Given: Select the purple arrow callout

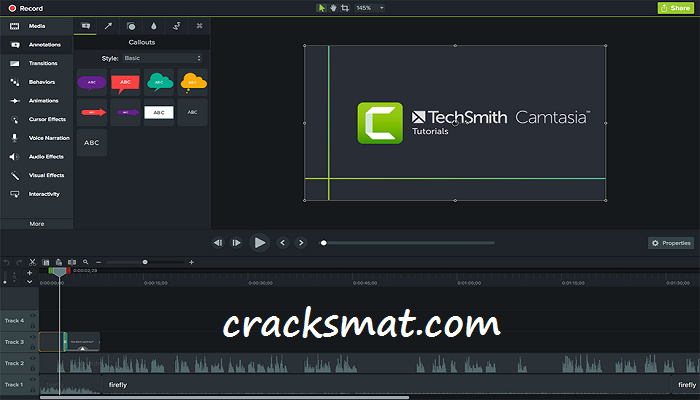Looking at the screenshot, I should (x=125, y=112).
